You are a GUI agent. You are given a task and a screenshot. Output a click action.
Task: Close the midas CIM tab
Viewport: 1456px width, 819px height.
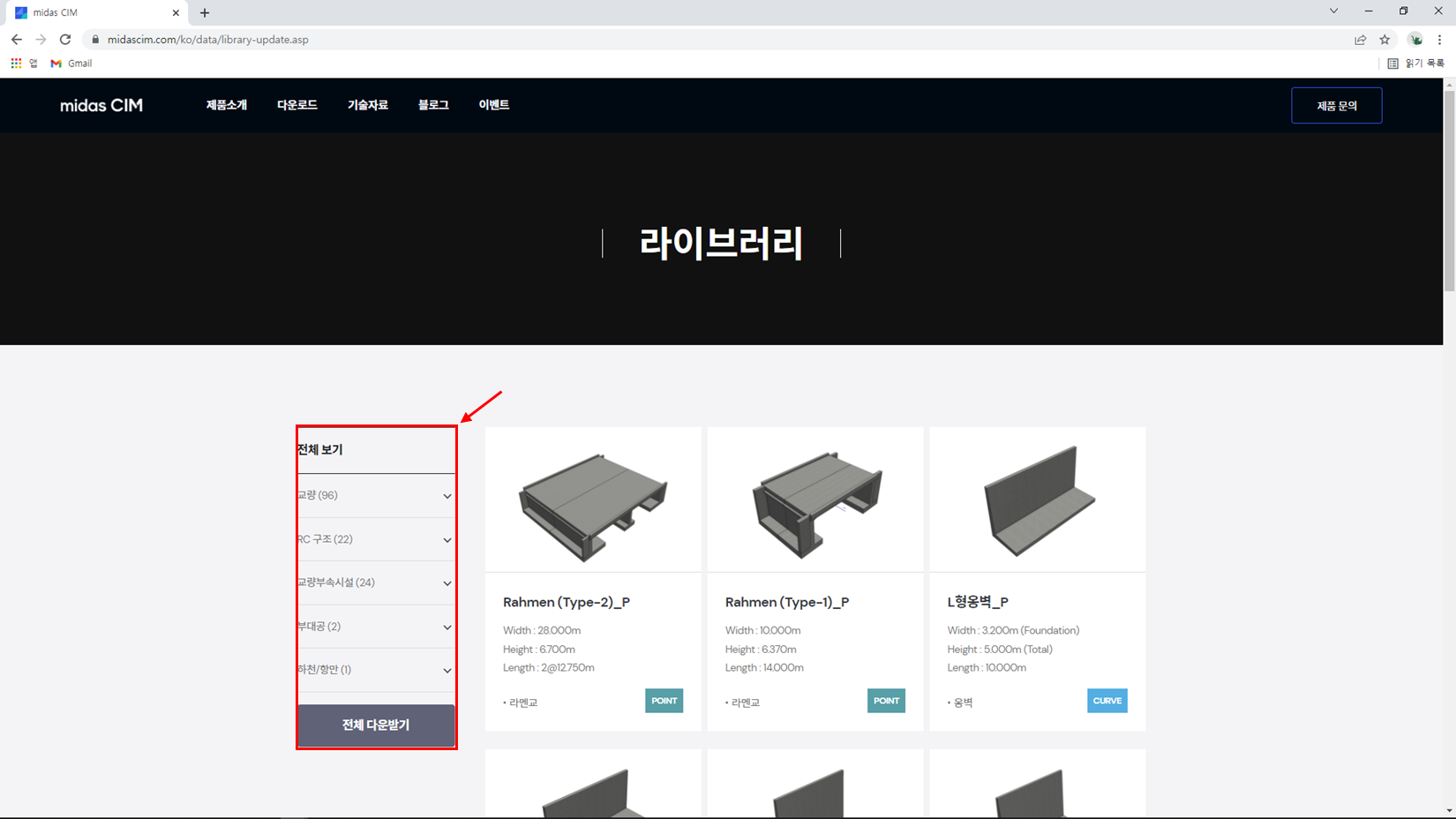176,12
